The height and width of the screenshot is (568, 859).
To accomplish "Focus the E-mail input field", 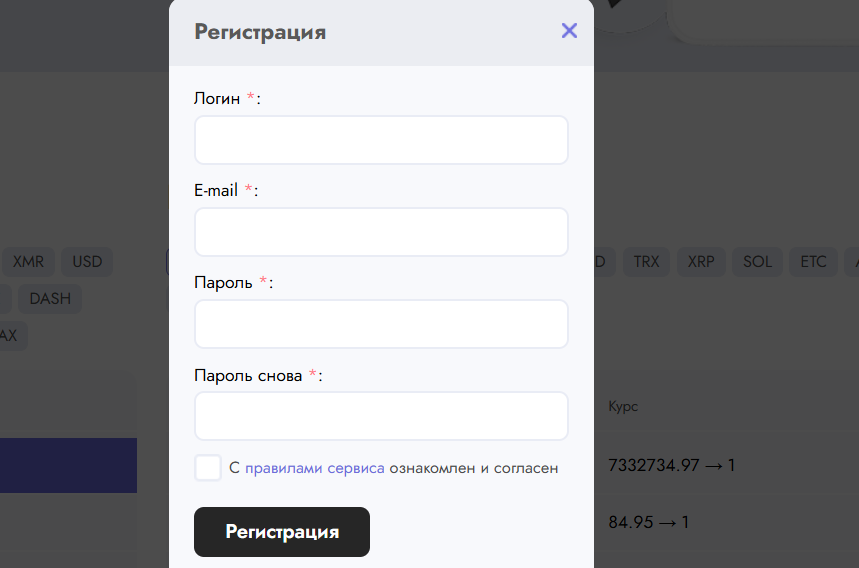I will pyautogui.click(x=381, y=232).
